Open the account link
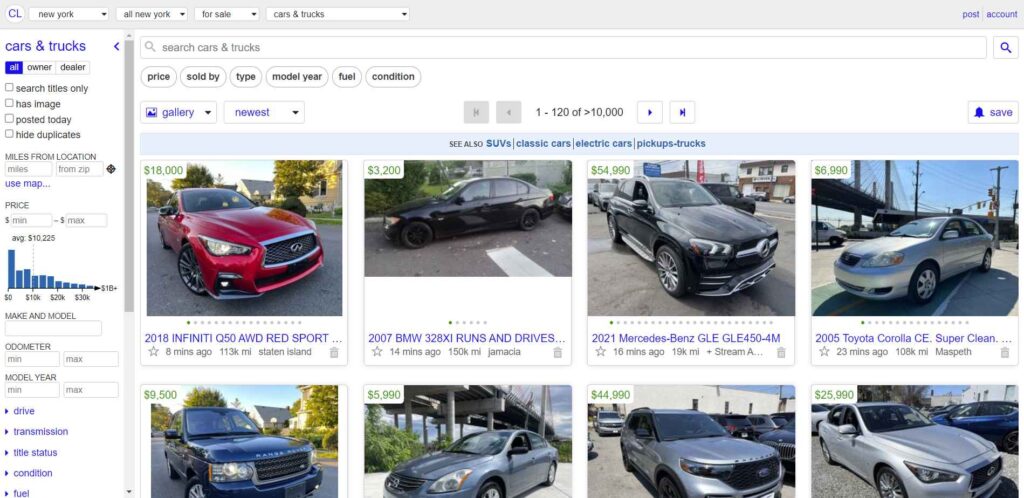1024x498 pixels. click(x=1001, y=14)
